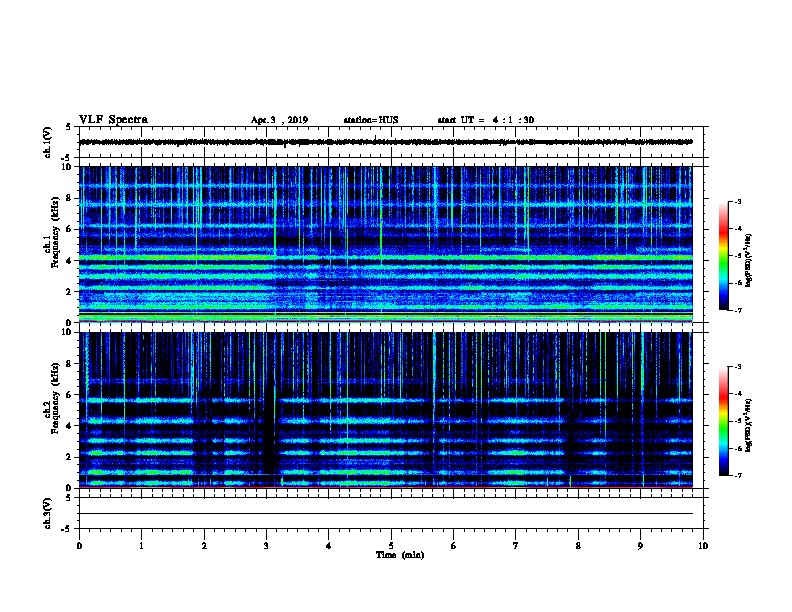Click time axis tick label '3'
The width and height of the screenshot is (792, 612).
(x=266, y=546)
